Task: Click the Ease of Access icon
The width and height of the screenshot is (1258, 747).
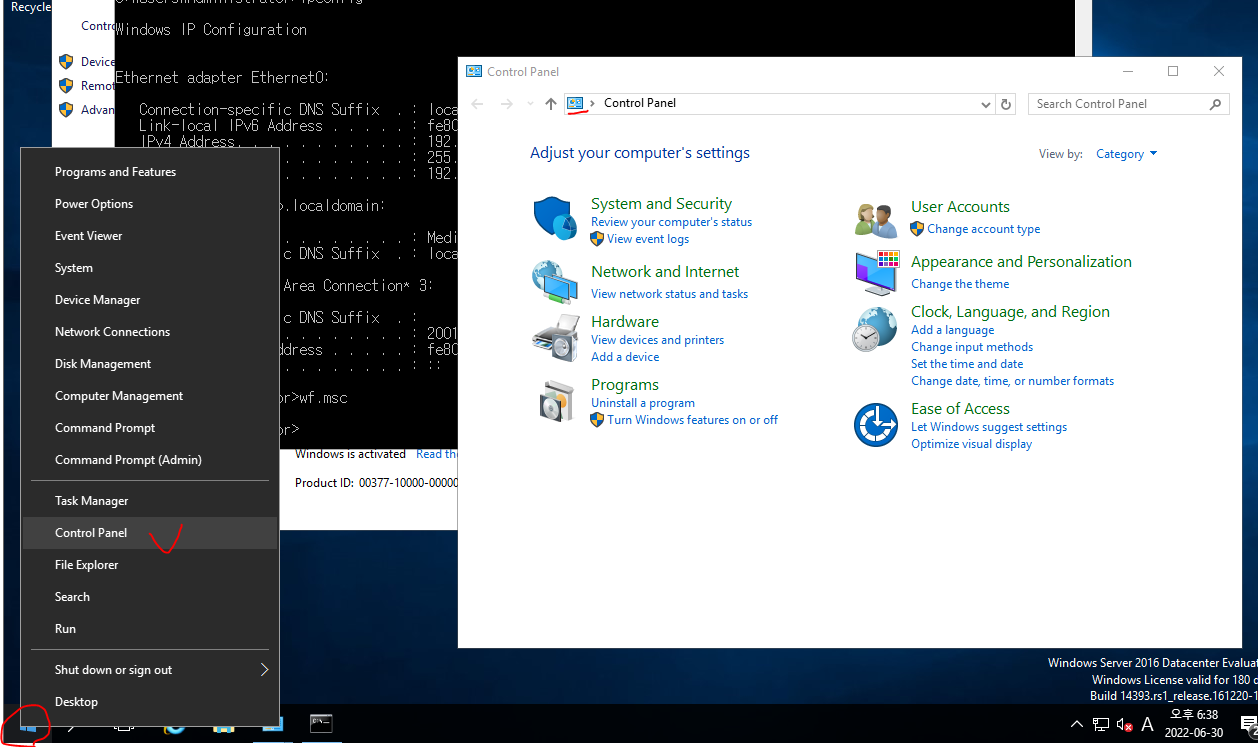Action: tap(876, 425)
